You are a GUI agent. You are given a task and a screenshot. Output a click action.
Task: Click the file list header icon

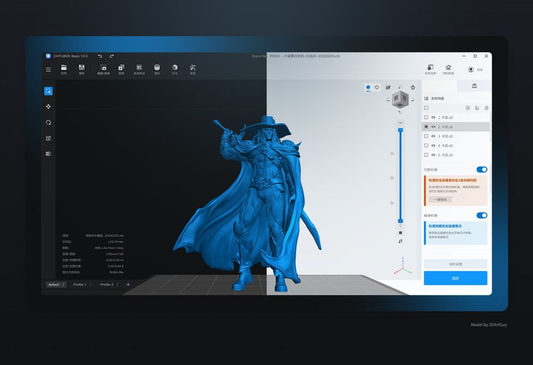tap(426, 99)
